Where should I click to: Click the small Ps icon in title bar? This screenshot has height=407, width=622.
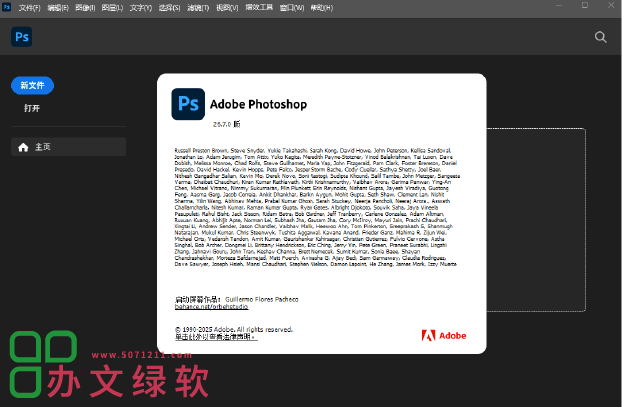[x=6, y=7]
